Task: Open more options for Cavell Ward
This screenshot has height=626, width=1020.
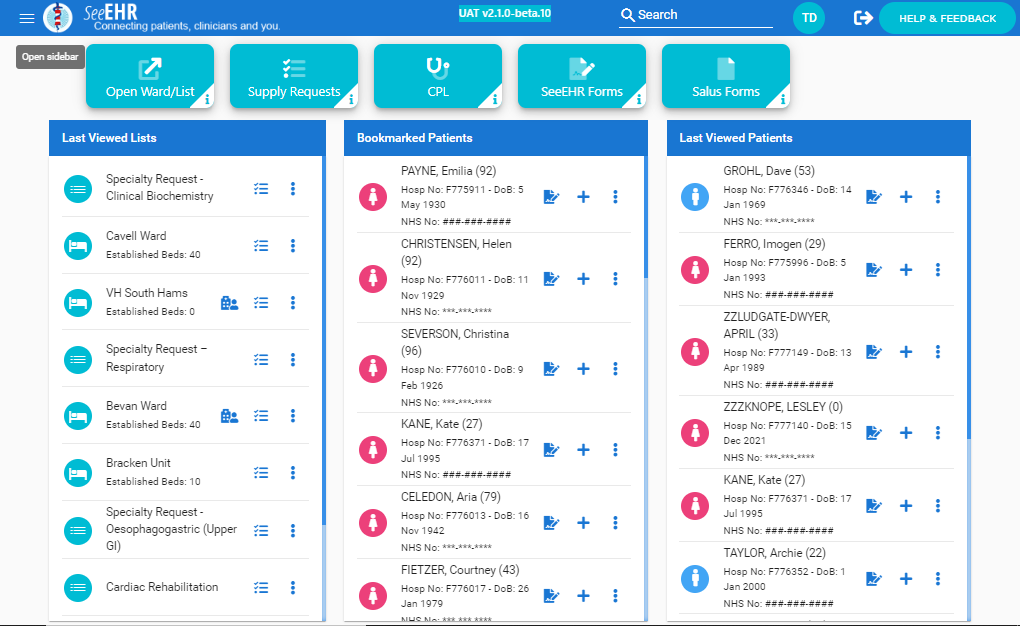Action: [293, 245]
